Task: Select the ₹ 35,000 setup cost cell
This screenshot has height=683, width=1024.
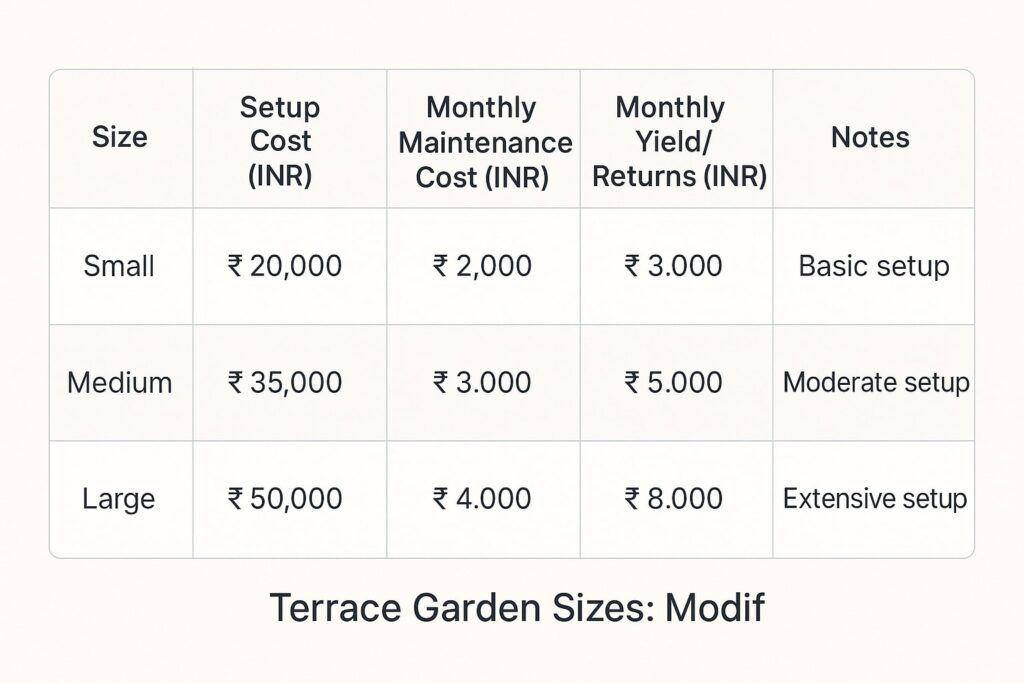Action: (285, 382)
